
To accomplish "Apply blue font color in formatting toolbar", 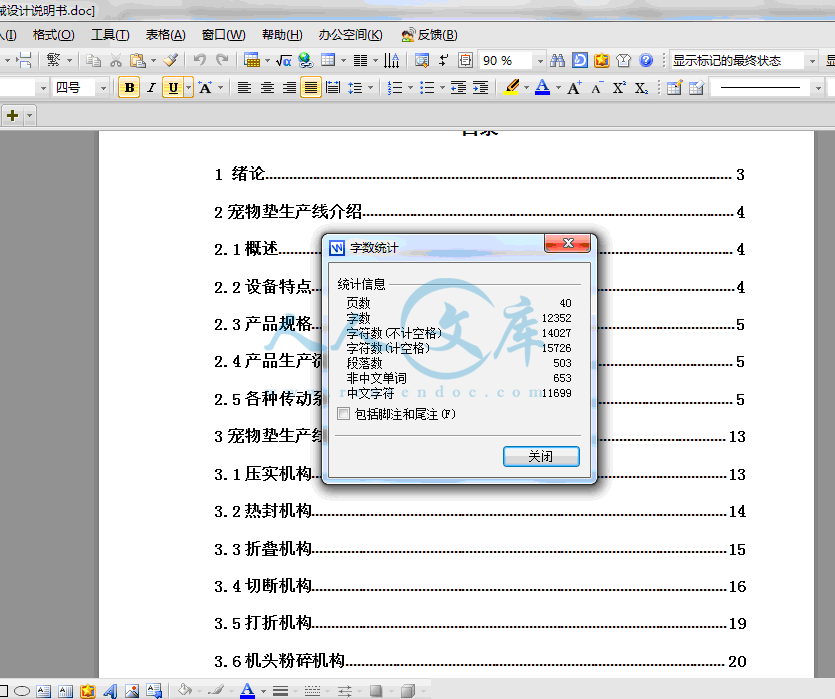I will [543, 88].
